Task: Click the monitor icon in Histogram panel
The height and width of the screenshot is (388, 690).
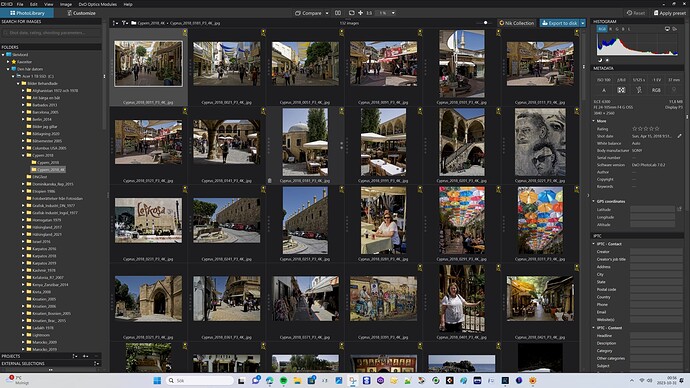Action: [667, 29]
